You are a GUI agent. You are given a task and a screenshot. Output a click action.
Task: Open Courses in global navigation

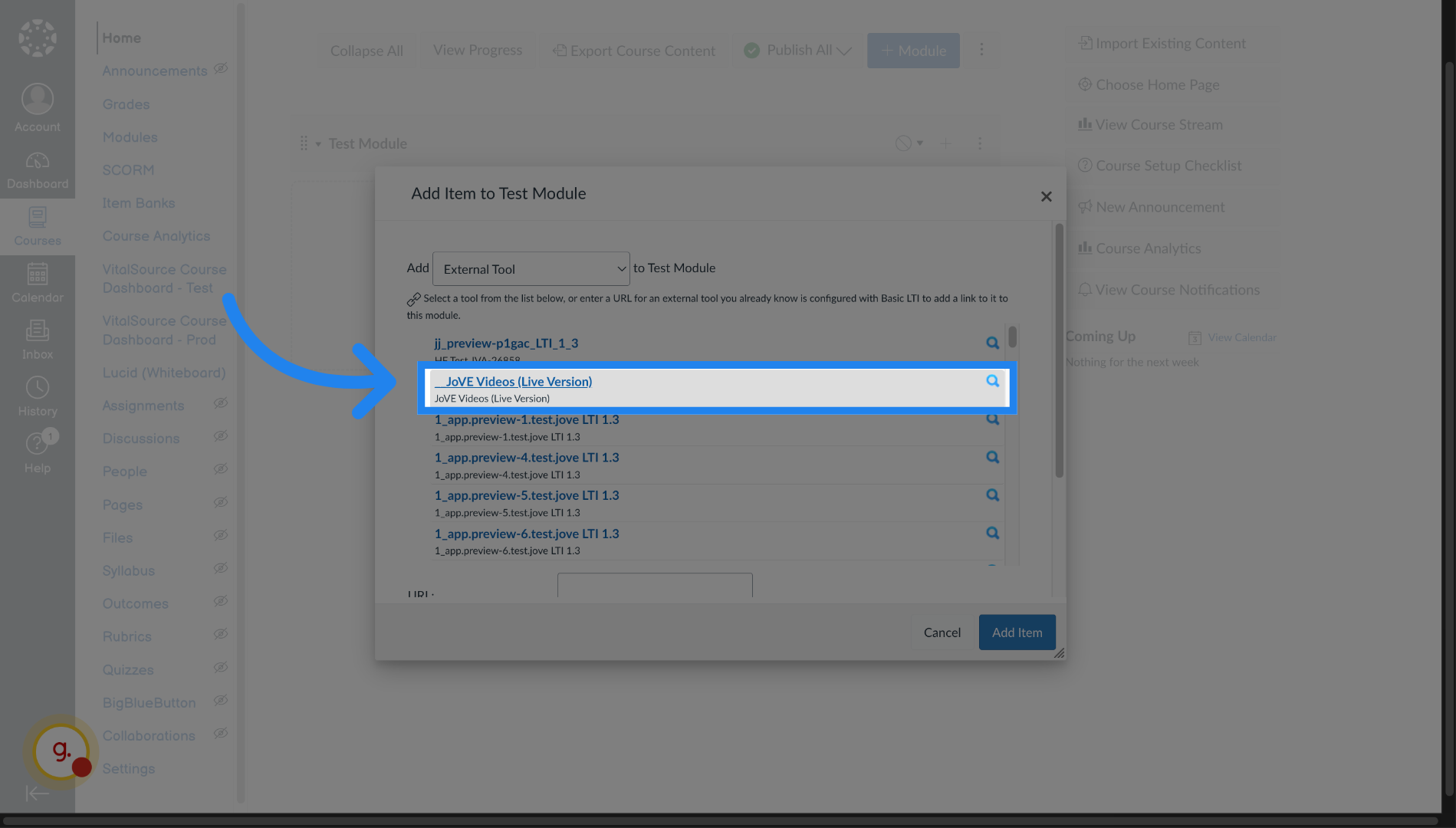point(37,227)
